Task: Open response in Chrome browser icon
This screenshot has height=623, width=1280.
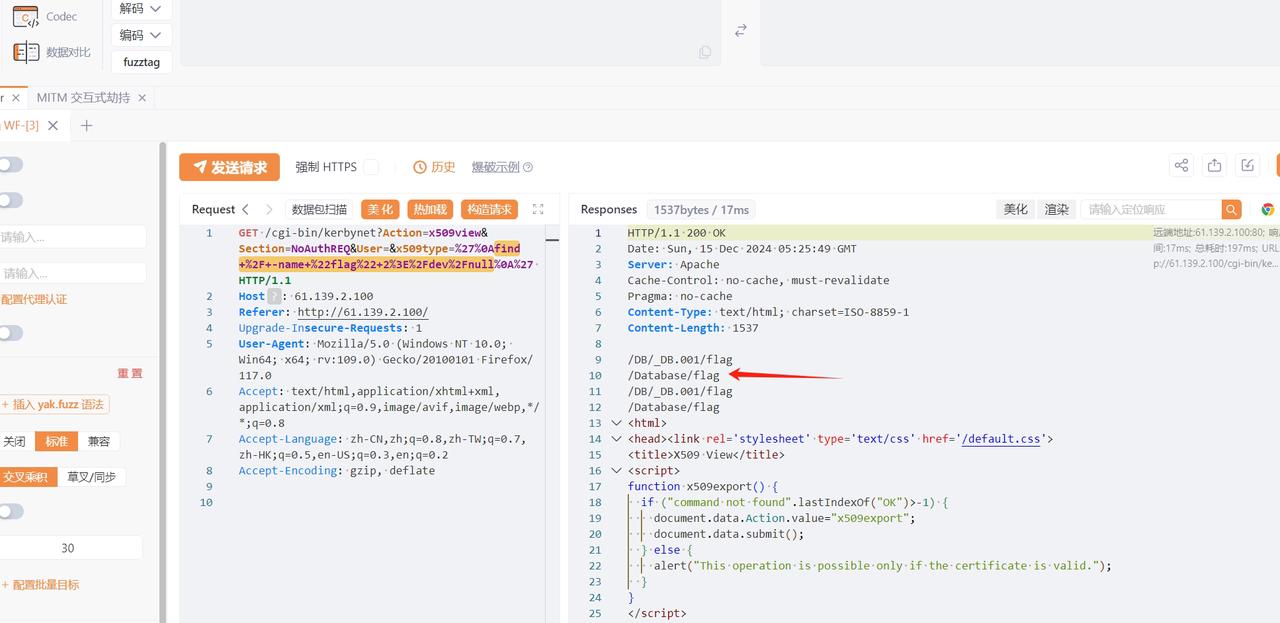Action: click(x=1267, y=209)
